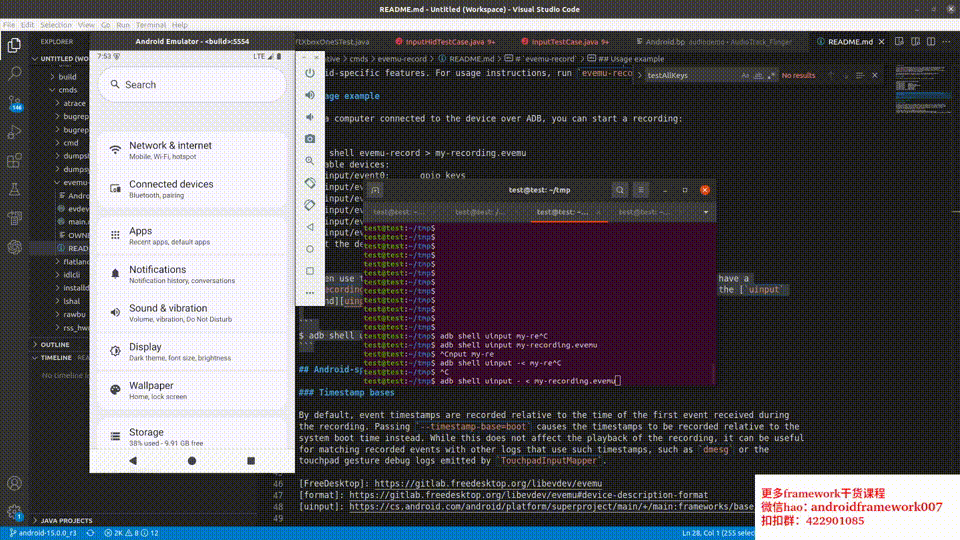Toggle Use Regular Expression in find widget

coord(770,75)
